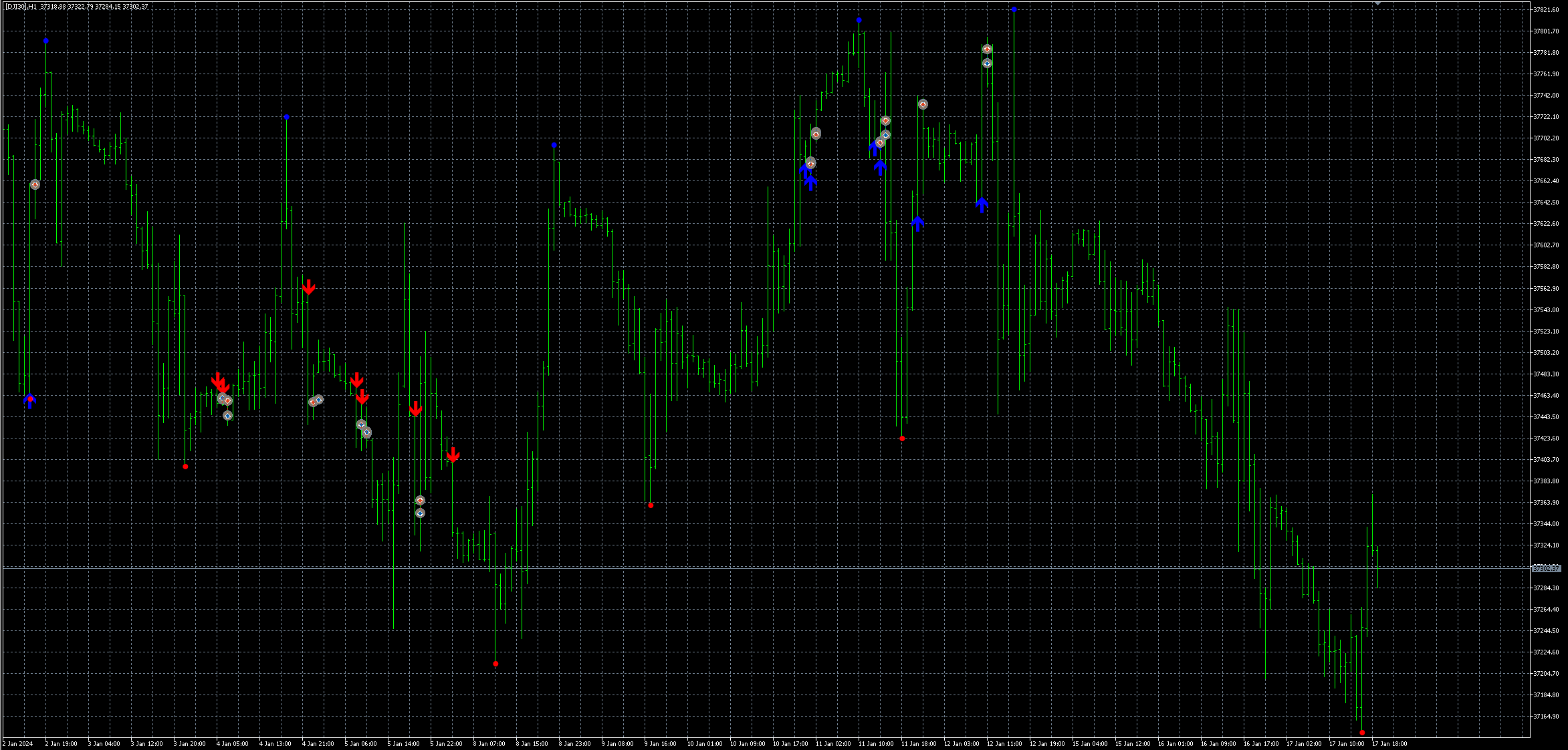Click the current price label 37302.37
This screenshot has width=1568, height=750.
point(1546,568)
